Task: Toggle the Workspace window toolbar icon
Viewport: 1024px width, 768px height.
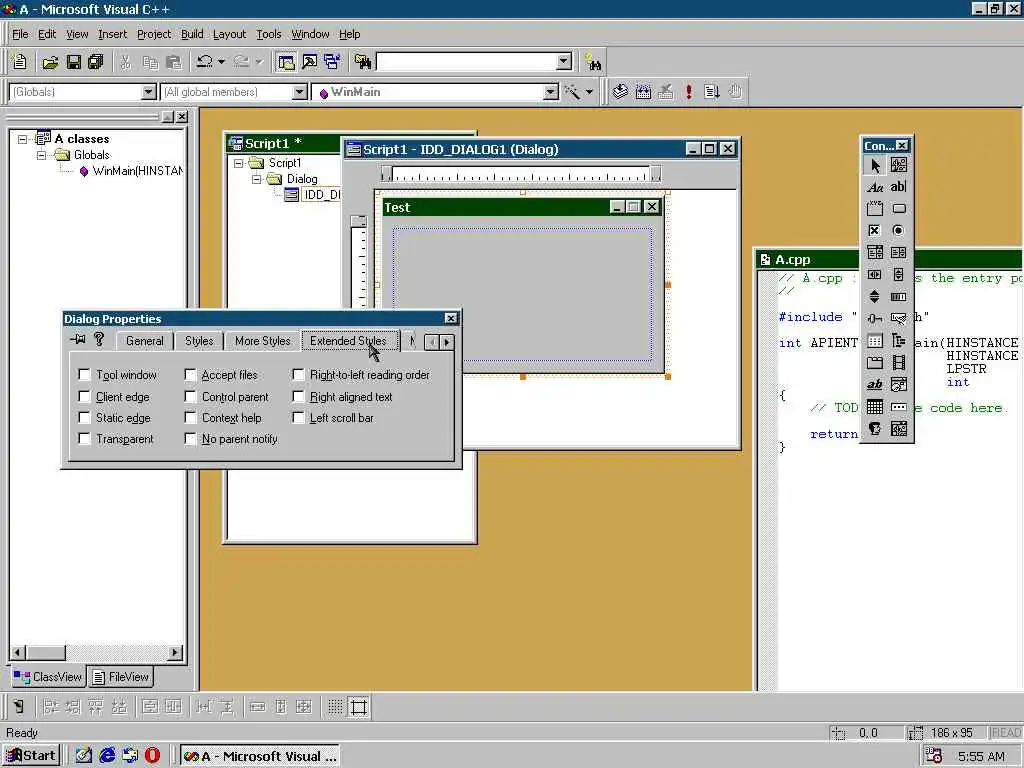Action: 285,62
